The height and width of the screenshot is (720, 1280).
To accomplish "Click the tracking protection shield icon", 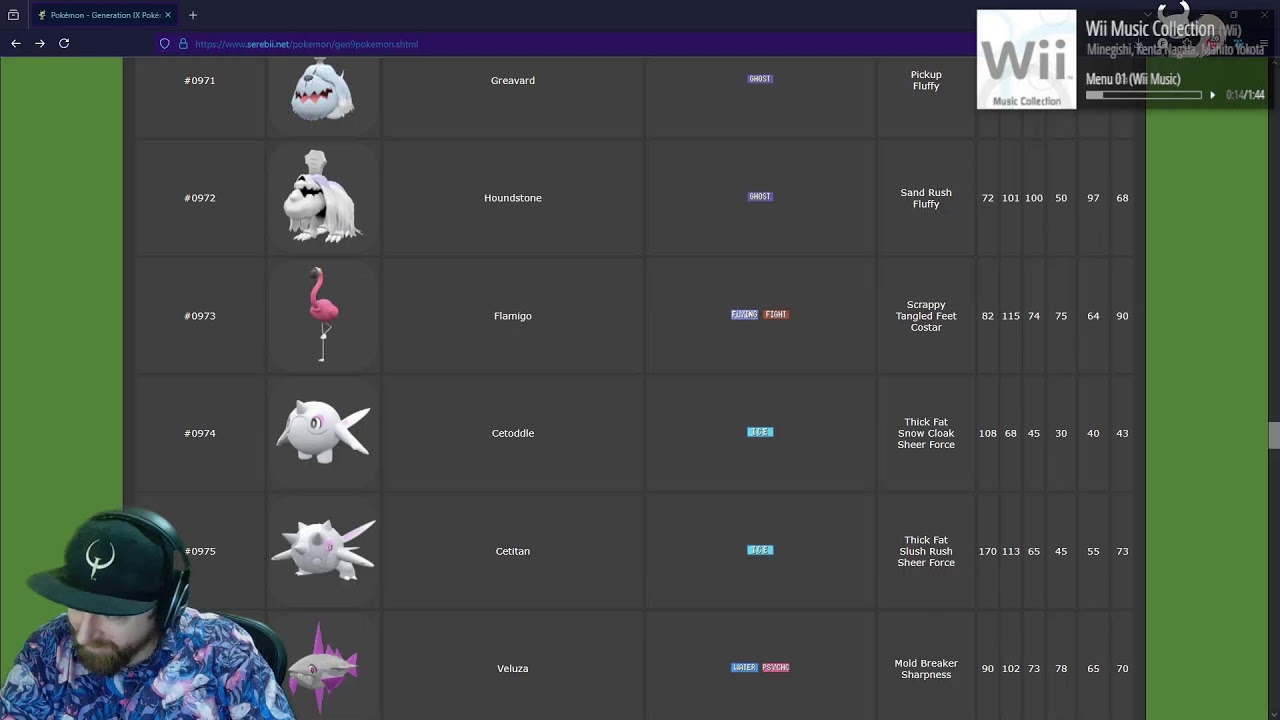I will point(165,44).
